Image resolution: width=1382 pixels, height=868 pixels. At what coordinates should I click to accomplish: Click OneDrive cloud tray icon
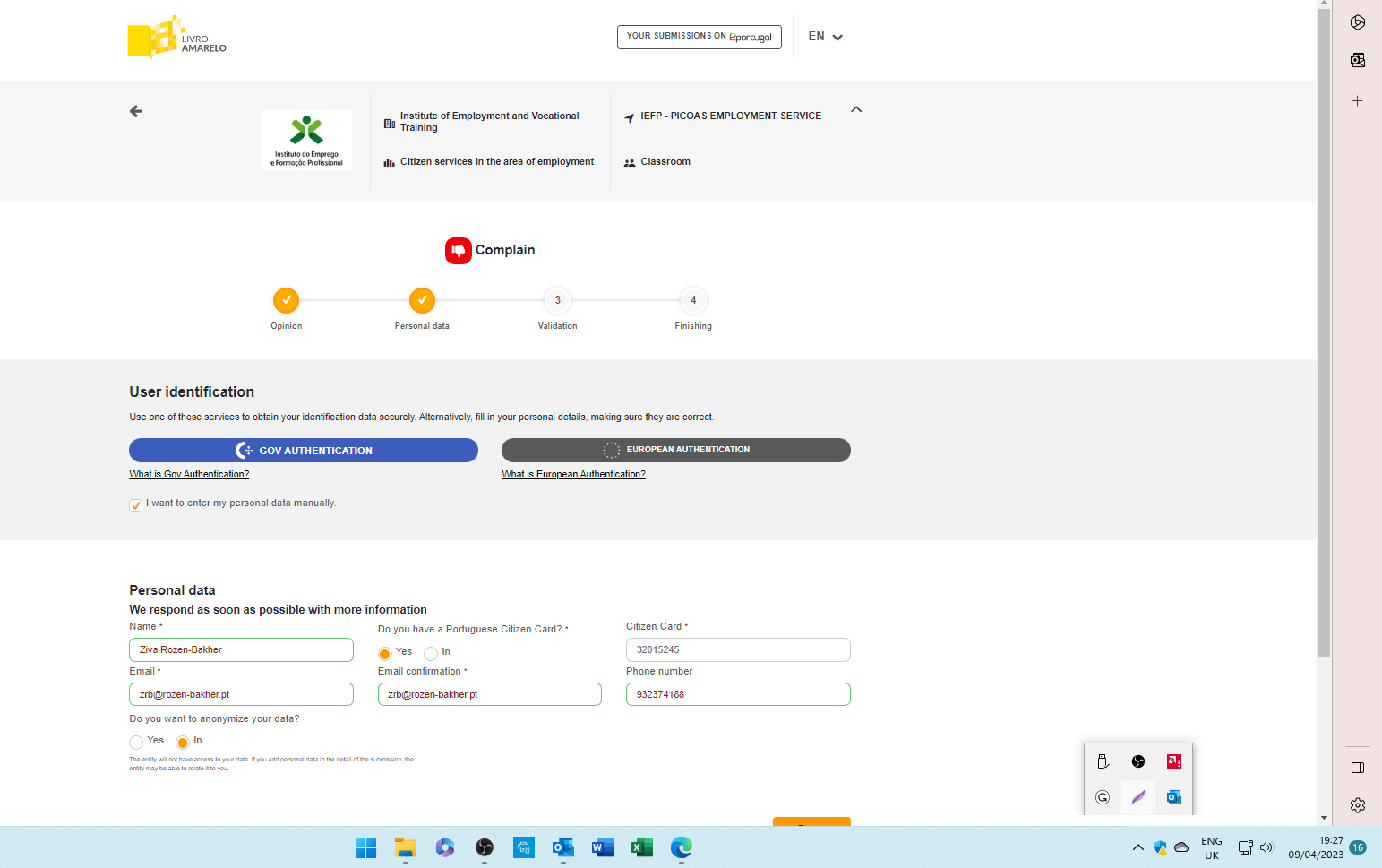[1181, 847]
